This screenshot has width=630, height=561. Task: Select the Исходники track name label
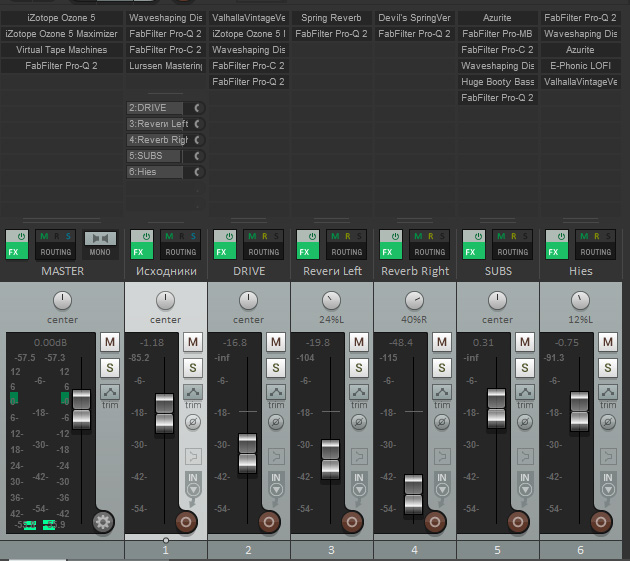[x=166, y=271]
